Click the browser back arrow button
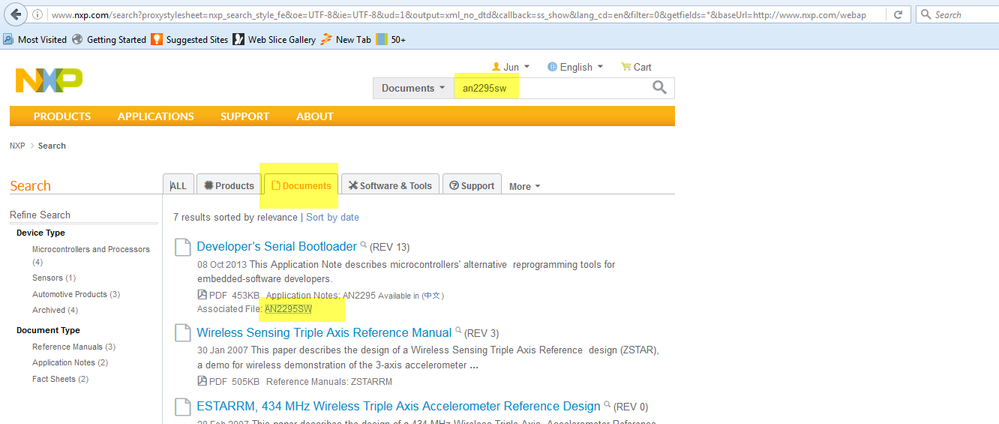Image resolution: width=999 pixels, height=424 pixels. (x=15, y=15)
